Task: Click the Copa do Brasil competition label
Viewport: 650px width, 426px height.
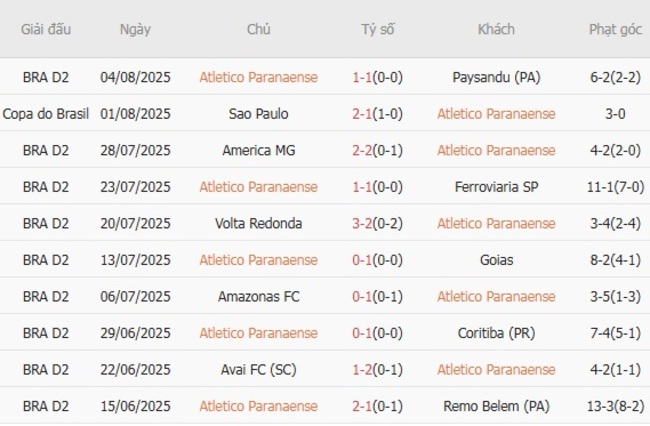Action: pyautogui.click(x=46, y=114)
